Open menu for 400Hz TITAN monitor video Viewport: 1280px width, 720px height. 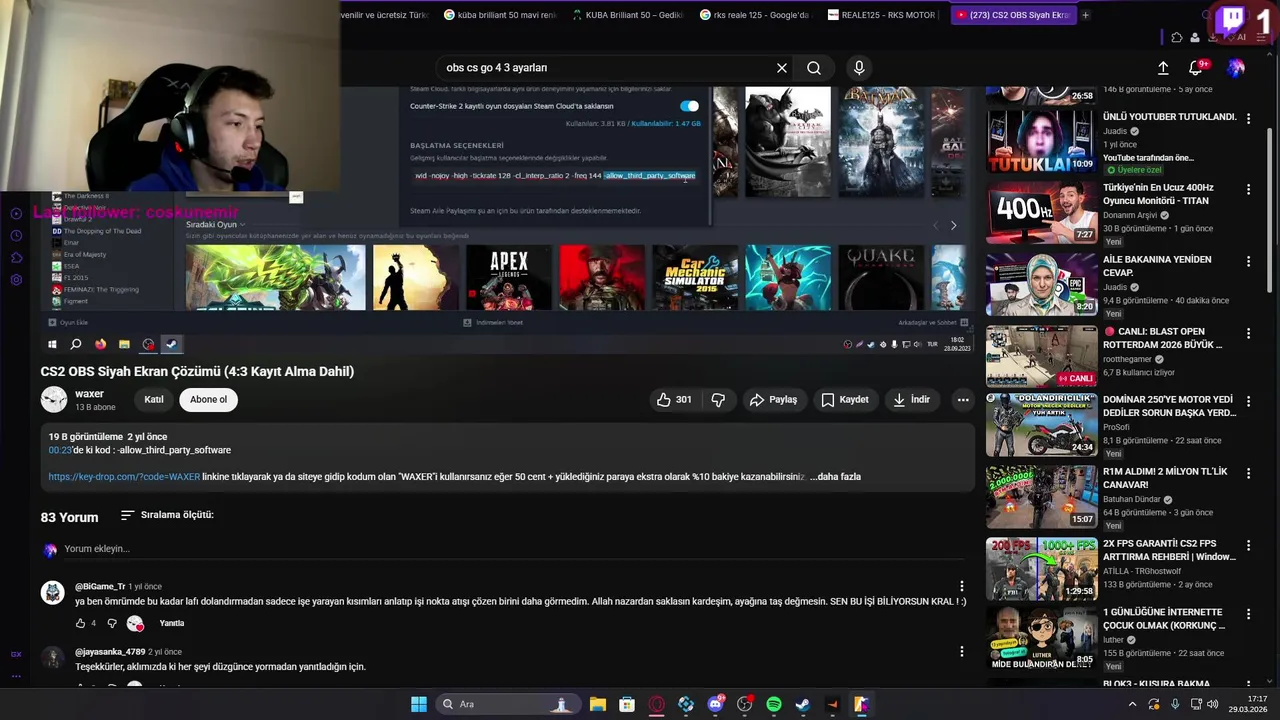pyautogui.click(x=1248, y=189)
